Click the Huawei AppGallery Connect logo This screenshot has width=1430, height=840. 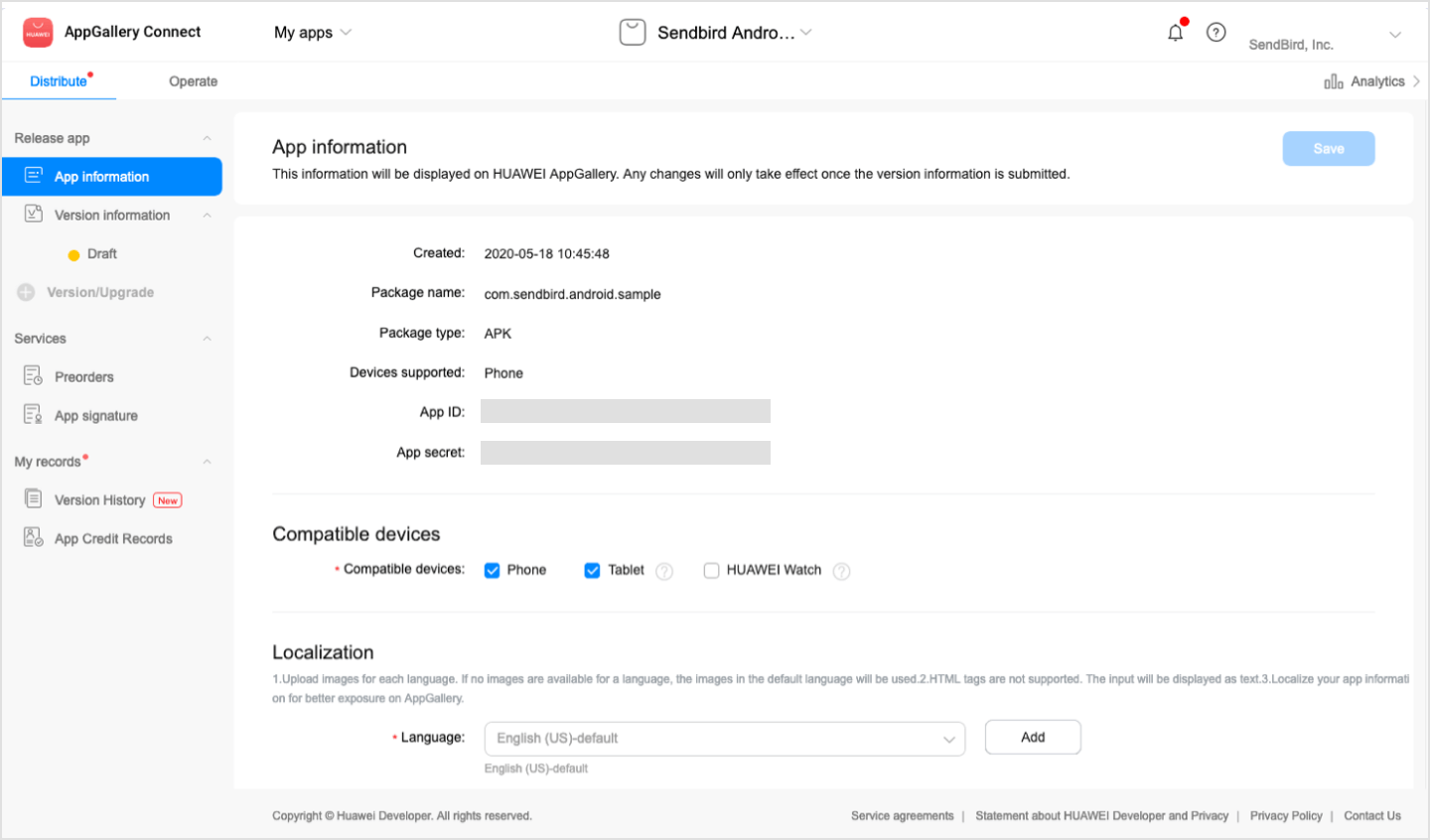click(38, 33)
